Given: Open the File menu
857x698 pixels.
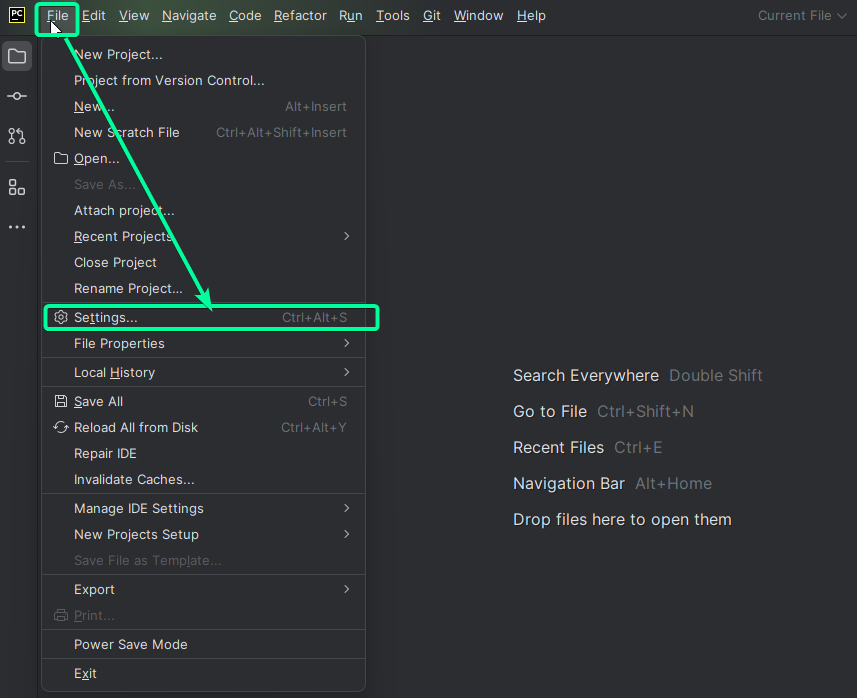Looking at the screenshot, I should pyautogui.click(x=57, y=16).
